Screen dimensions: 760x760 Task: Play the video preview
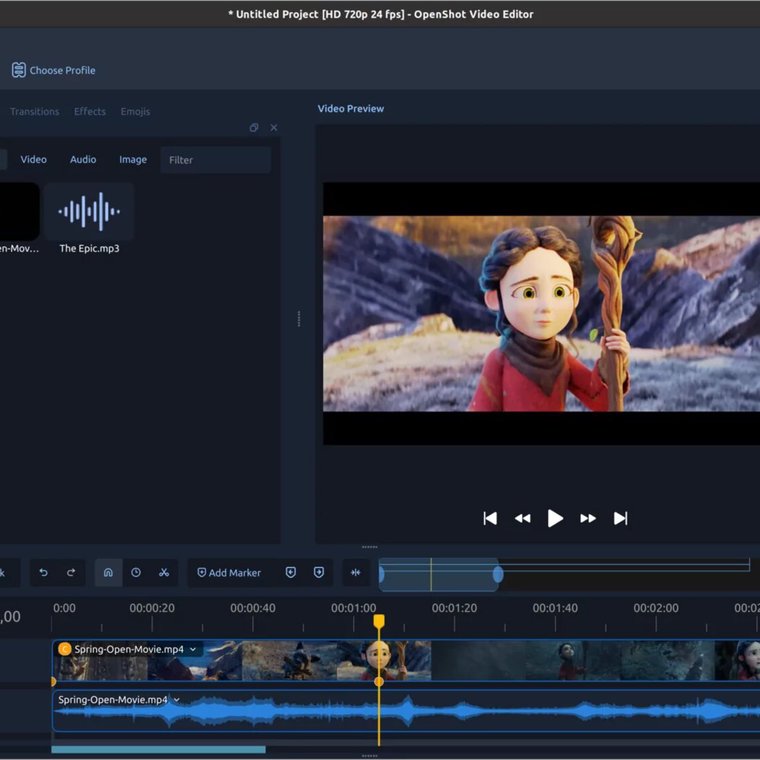click(x=555, y=518)
